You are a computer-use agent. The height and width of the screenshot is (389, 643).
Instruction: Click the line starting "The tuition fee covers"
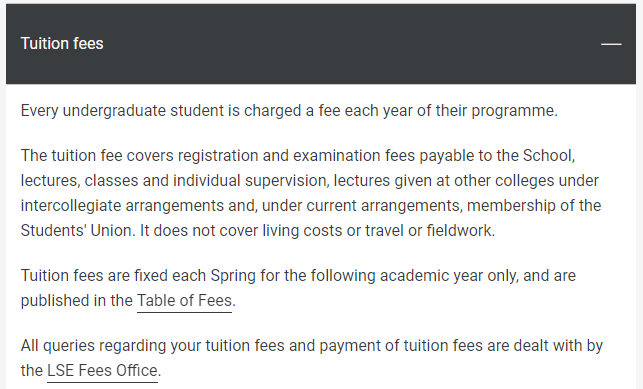(x=298, y=156)
